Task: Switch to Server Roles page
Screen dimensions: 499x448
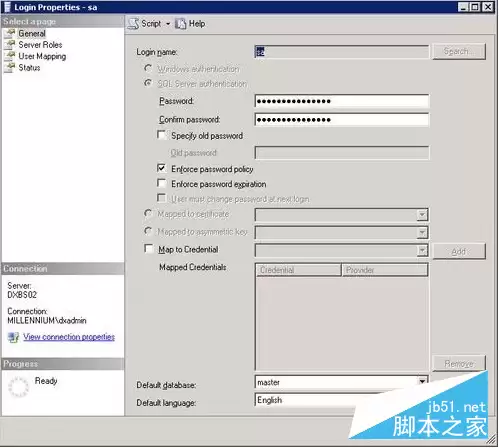Action: pos(40,45)
